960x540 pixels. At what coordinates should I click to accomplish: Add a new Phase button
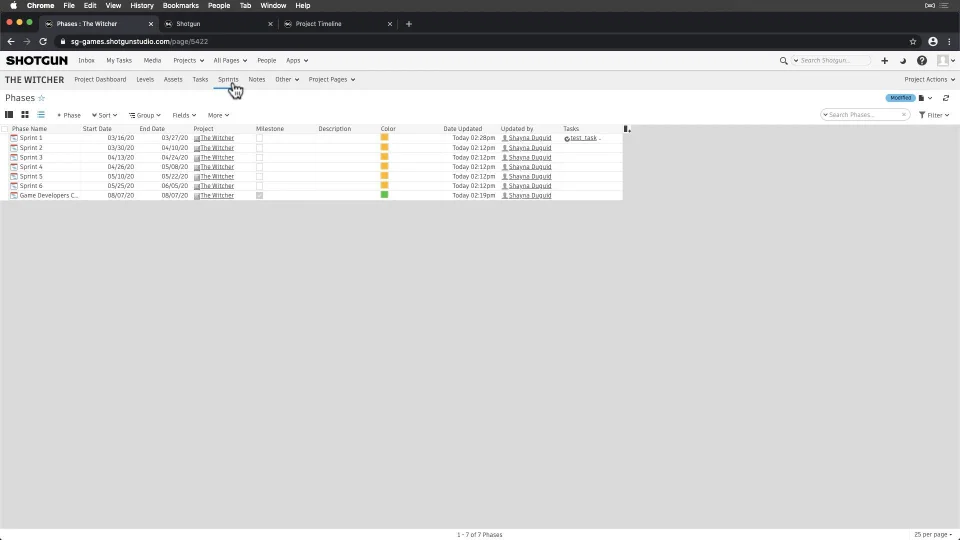(69, 115)
